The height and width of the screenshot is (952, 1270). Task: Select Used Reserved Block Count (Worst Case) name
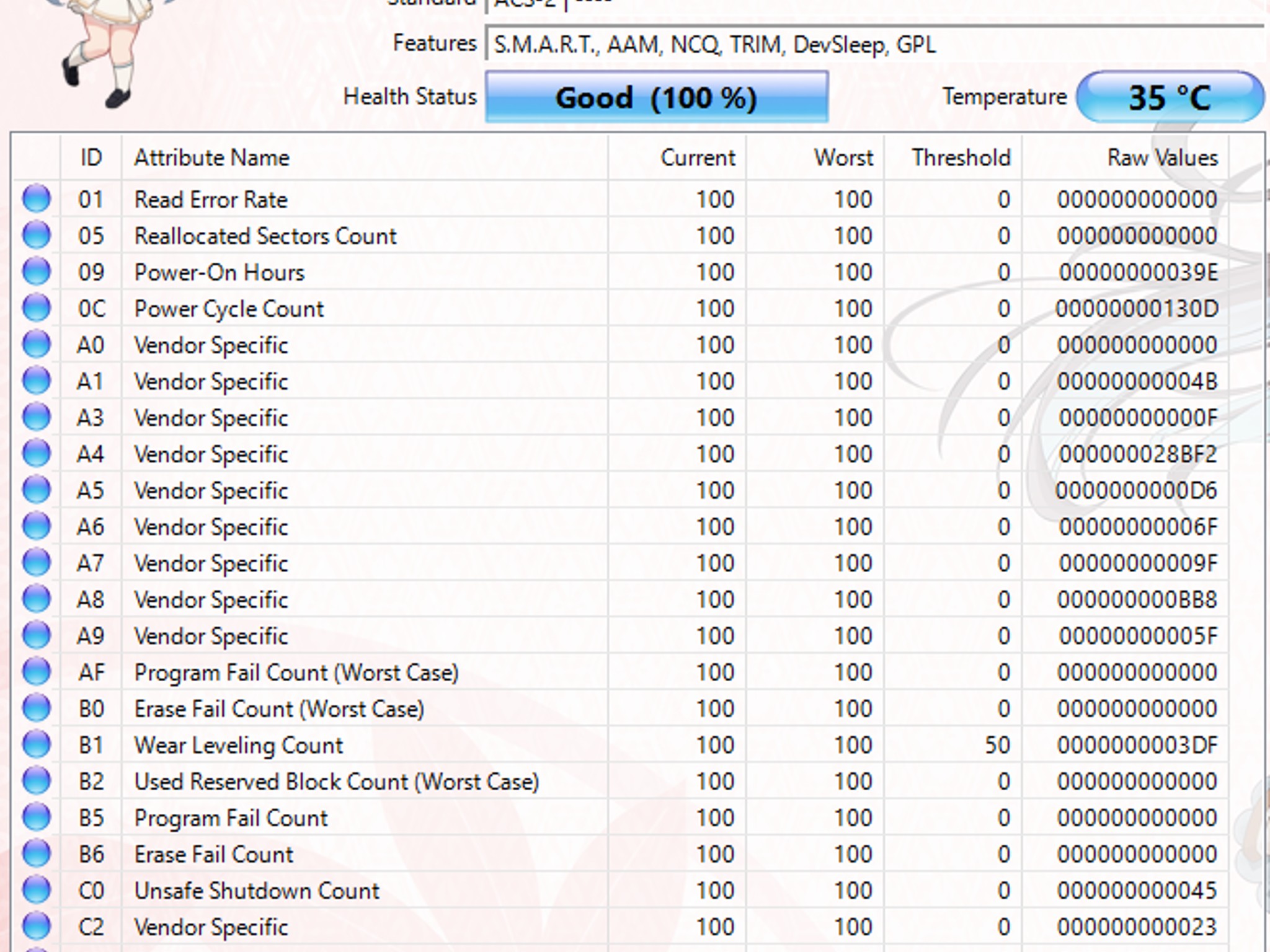pyautogui.click(x=337, y=782)
